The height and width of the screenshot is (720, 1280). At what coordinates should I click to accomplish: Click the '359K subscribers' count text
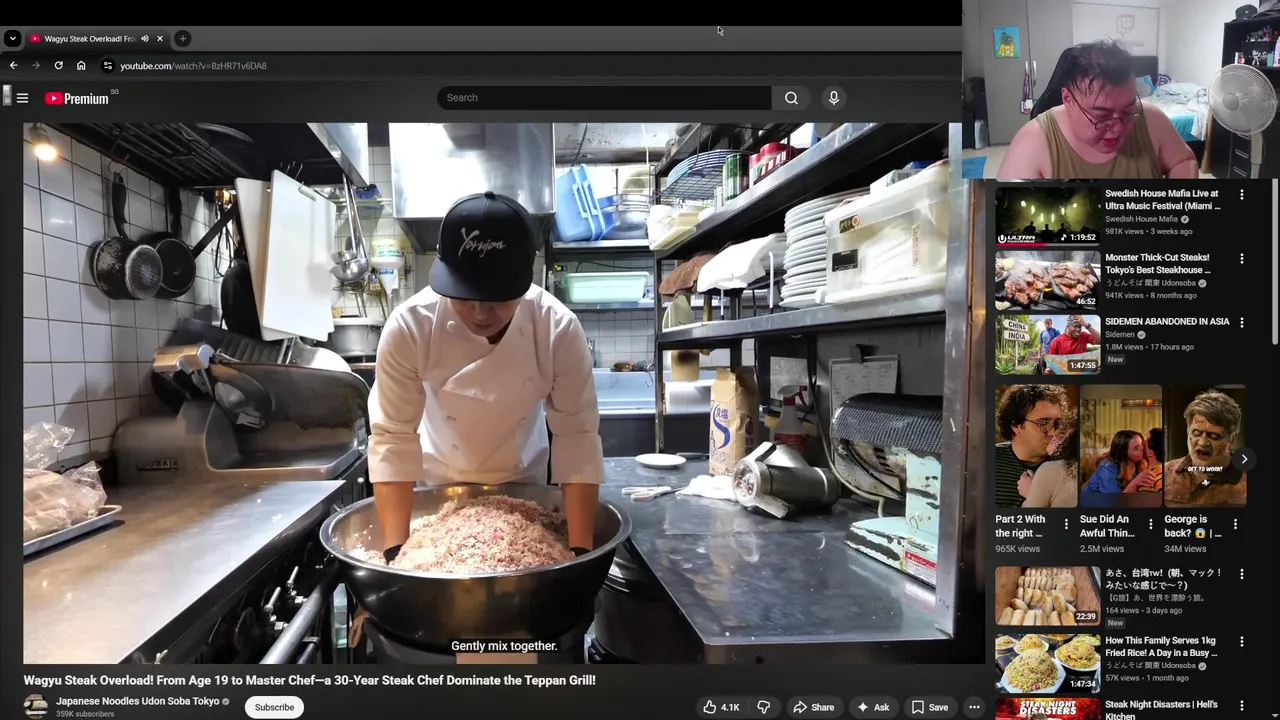click(85, 714)
